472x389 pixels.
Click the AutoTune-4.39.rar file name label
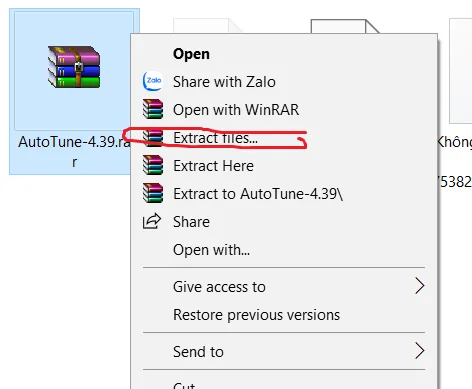pos(74,152)
